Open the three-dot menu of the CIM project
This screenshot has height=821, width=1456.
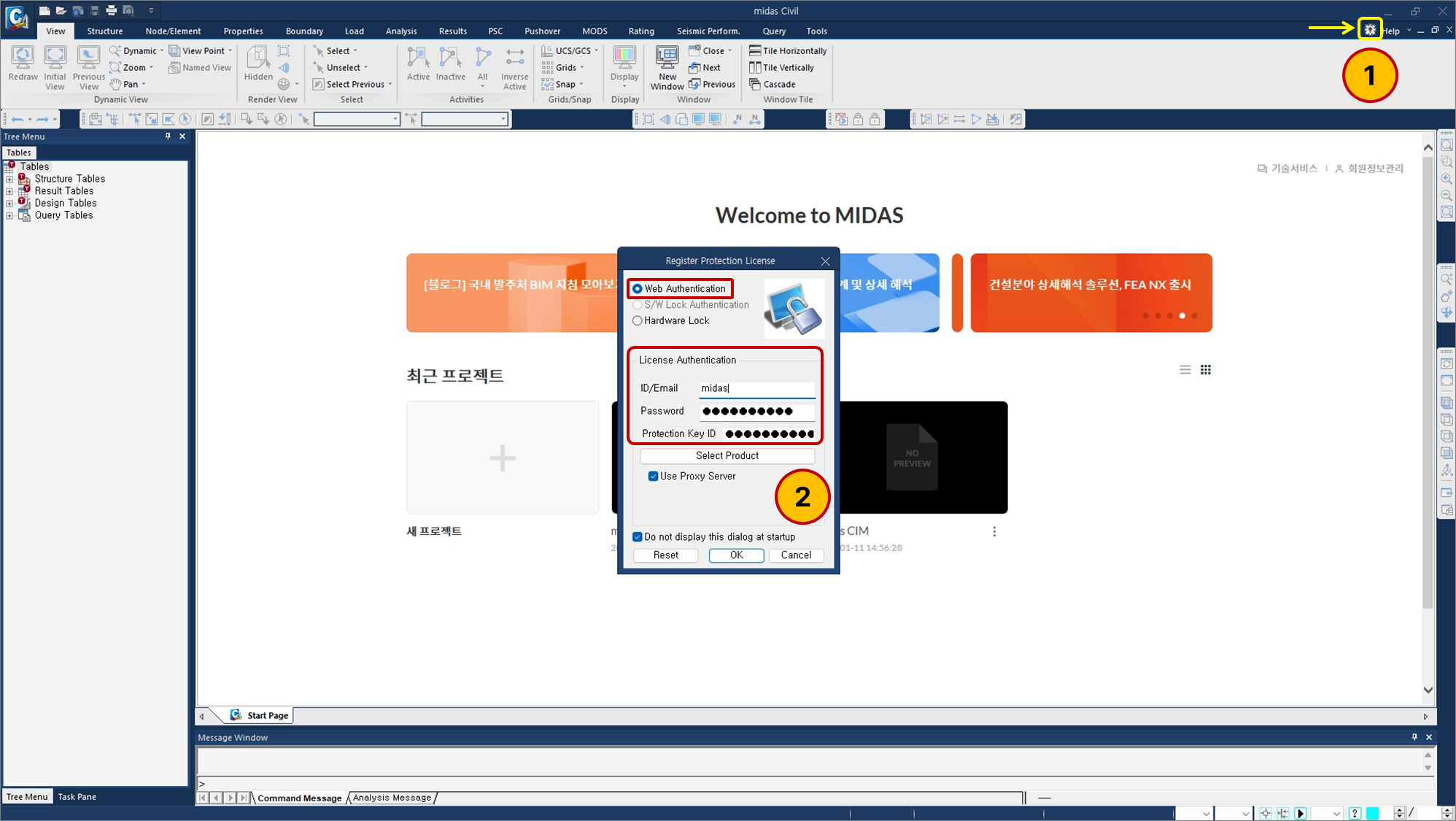point(994,531)
